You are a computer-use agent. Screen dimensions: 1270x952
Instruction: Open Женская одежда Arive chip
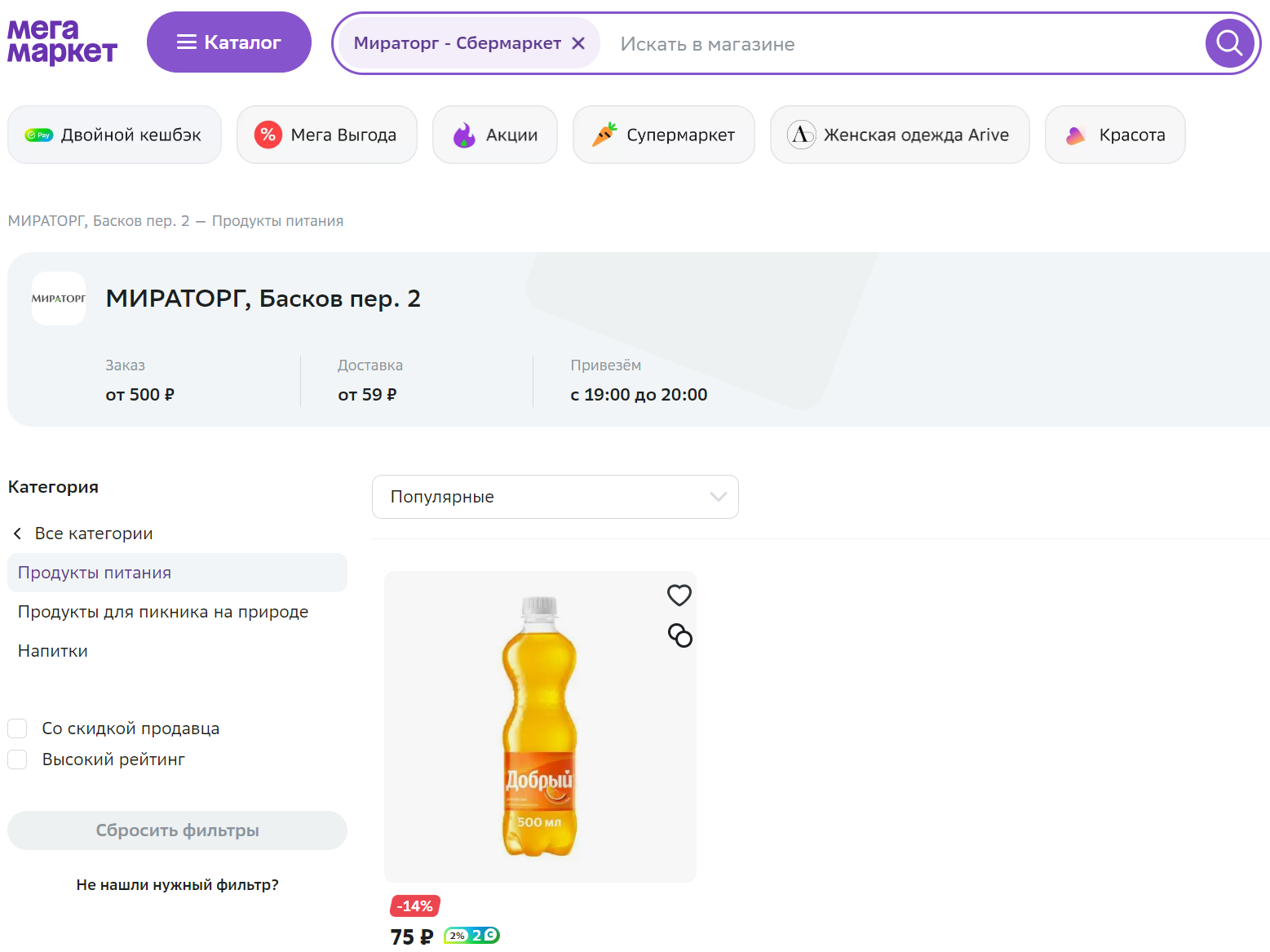point(900,135)
